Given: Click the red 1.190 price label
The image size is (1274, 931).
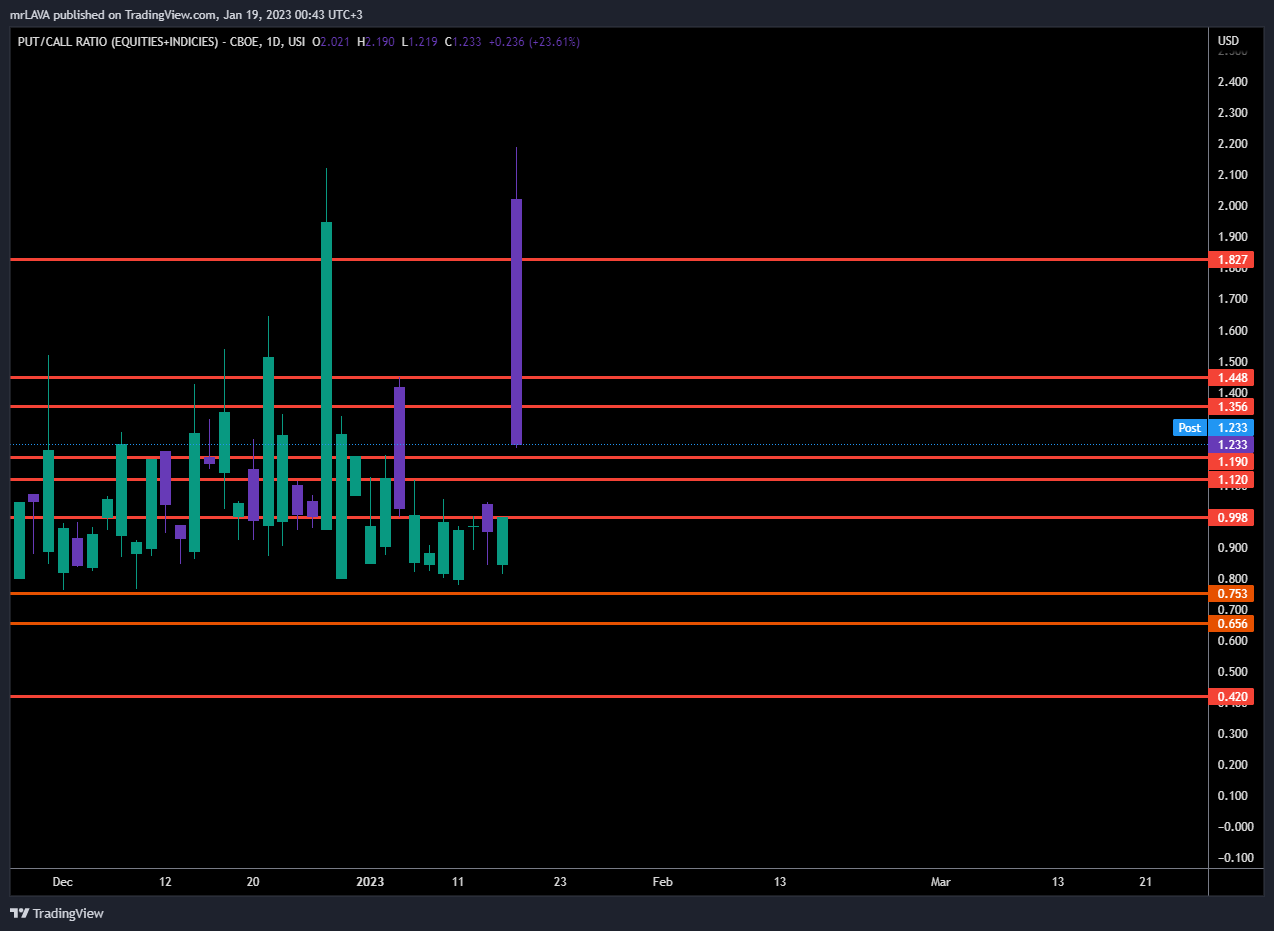Looking at the screenshot, I should 1230,462.
